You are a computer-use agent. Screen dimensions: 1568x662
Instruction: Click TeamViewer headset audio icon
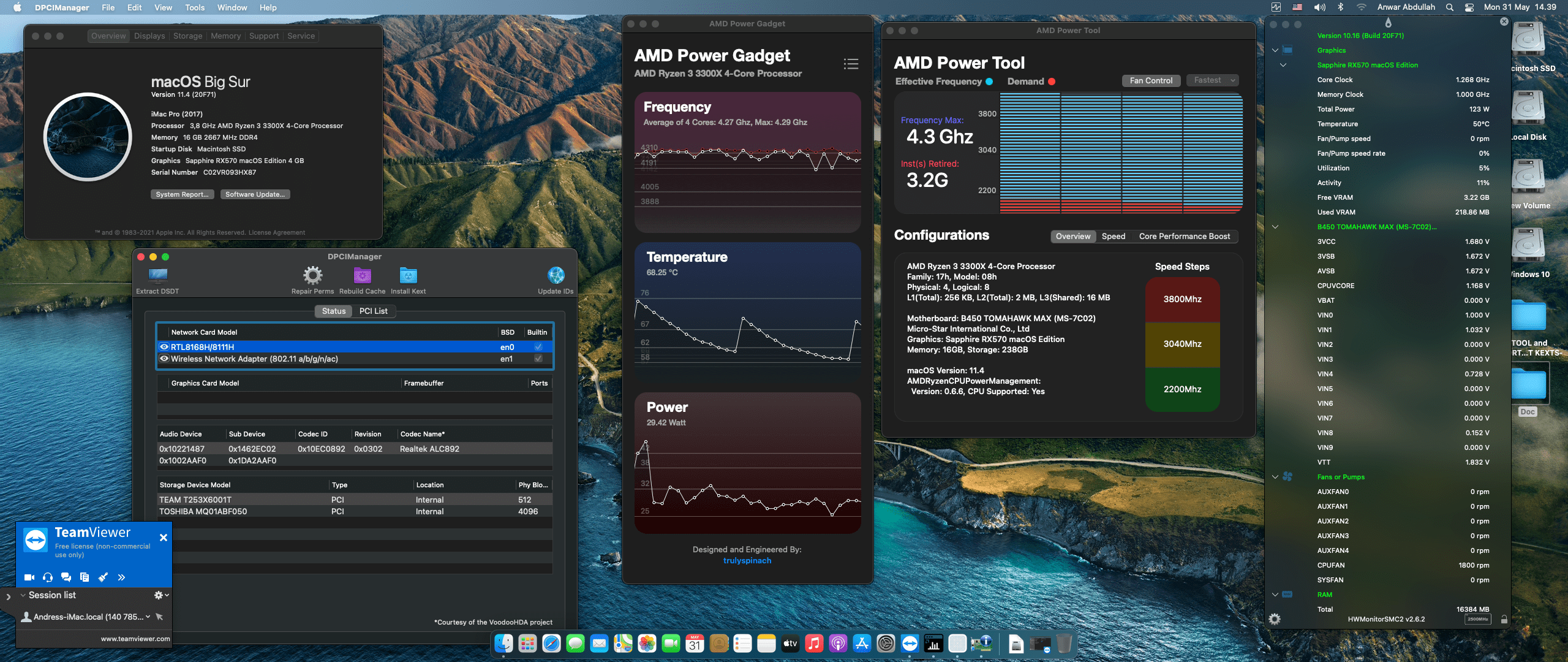coord(48,577)
